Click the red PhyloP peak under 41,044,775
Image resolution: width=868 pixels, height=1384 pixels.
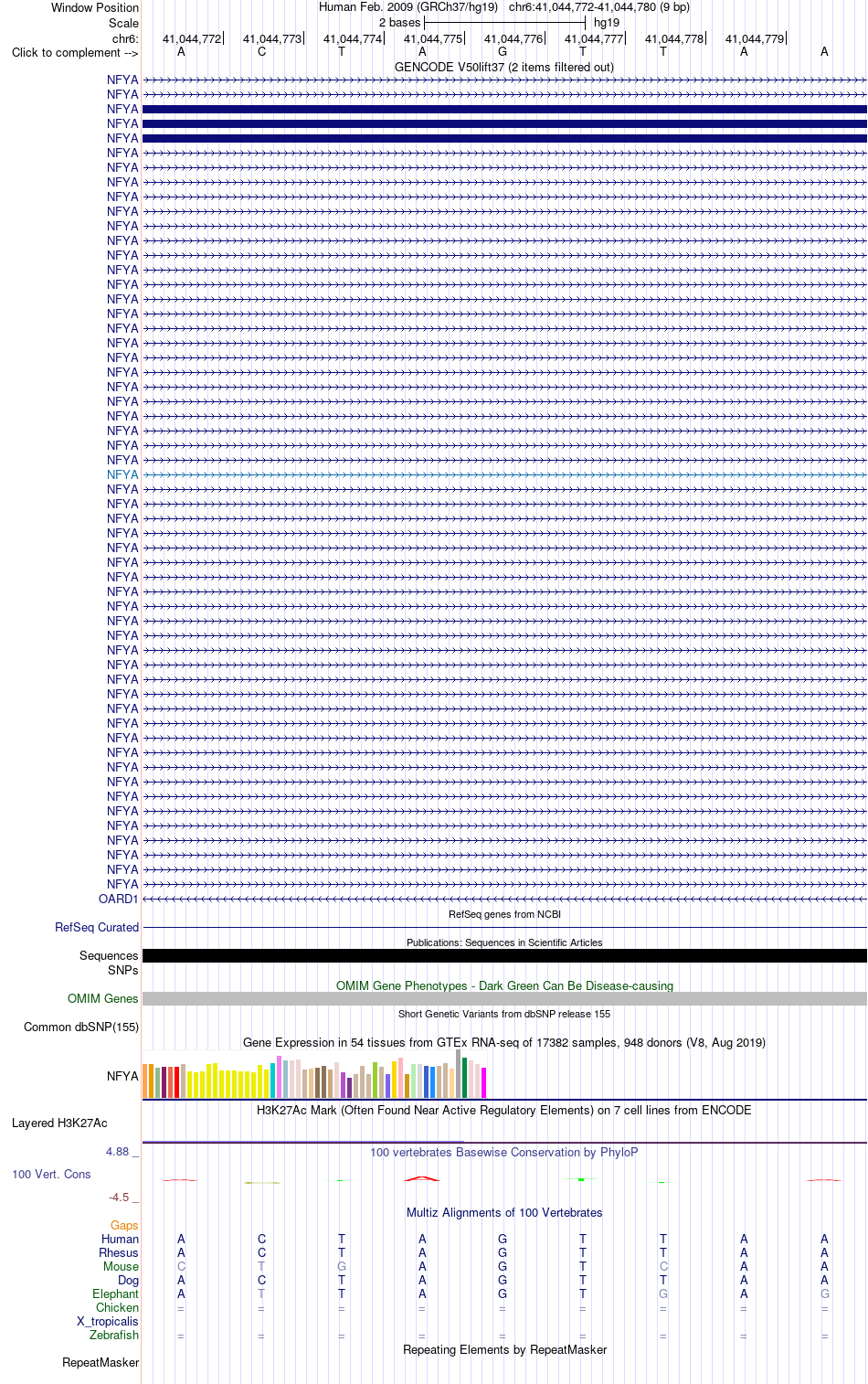coord(422,1178)
